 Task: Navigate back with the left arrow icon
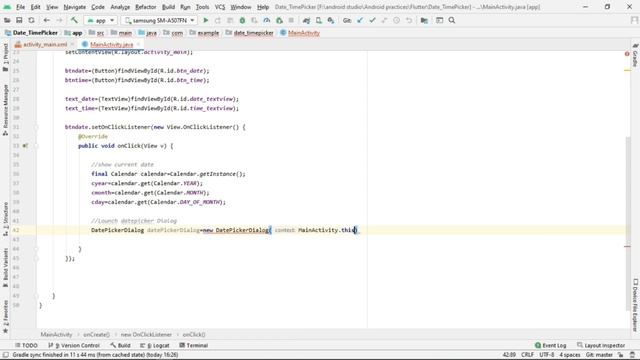point(47,20)
